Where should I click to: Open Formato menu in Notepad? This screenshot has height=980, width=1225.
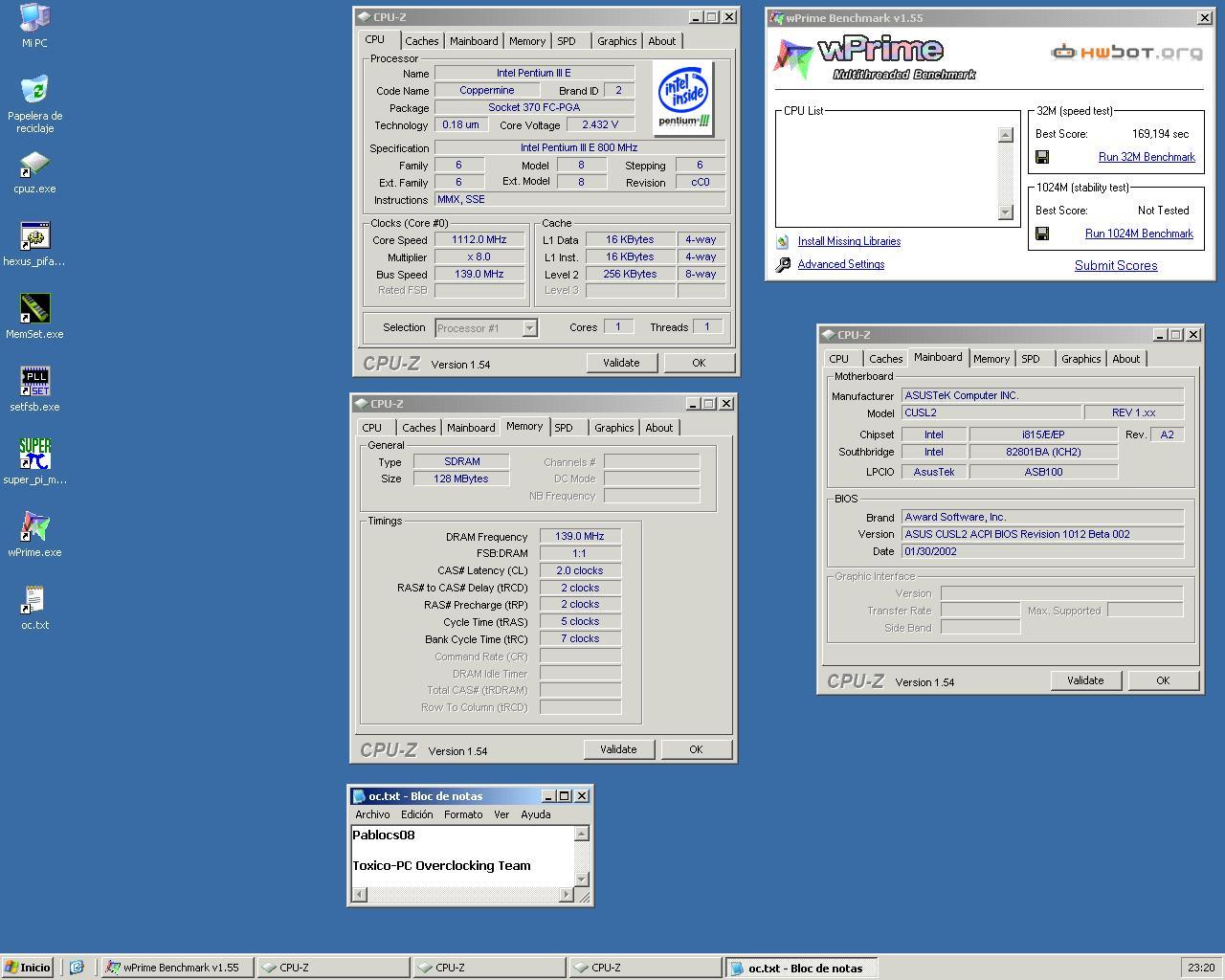(x=463, y=814)
